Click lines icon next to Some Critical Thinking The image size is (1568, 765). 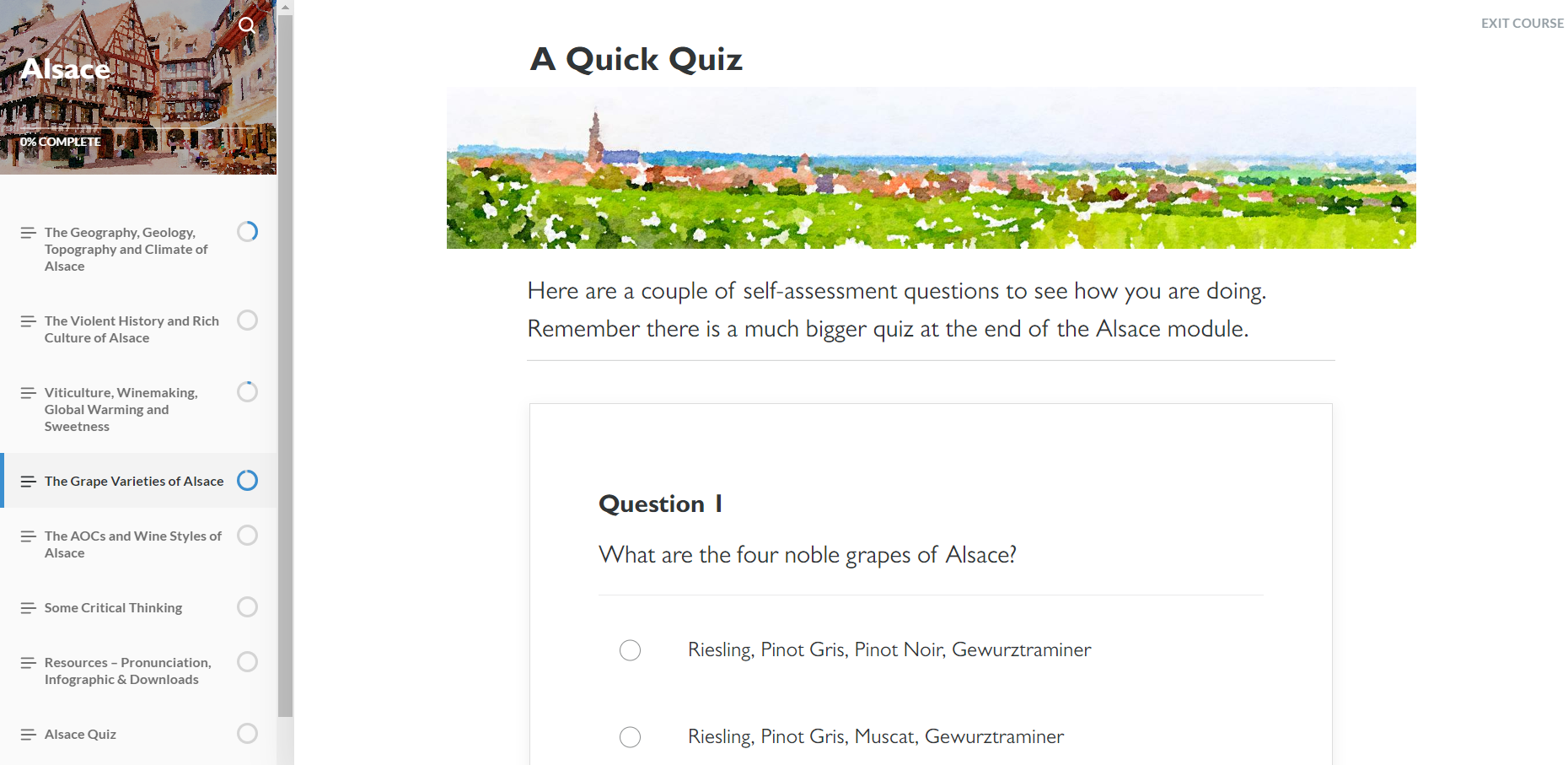tap(28, 608)
